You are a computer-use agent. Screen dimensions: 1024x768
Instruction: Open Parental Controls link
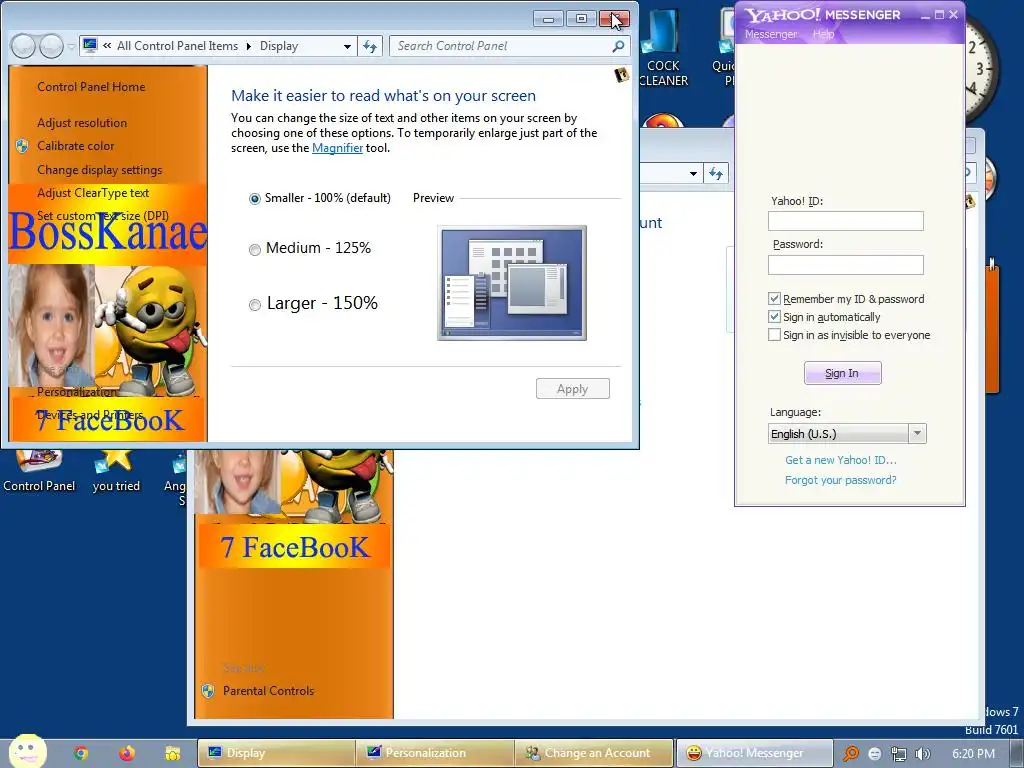[x=268, y=691]
